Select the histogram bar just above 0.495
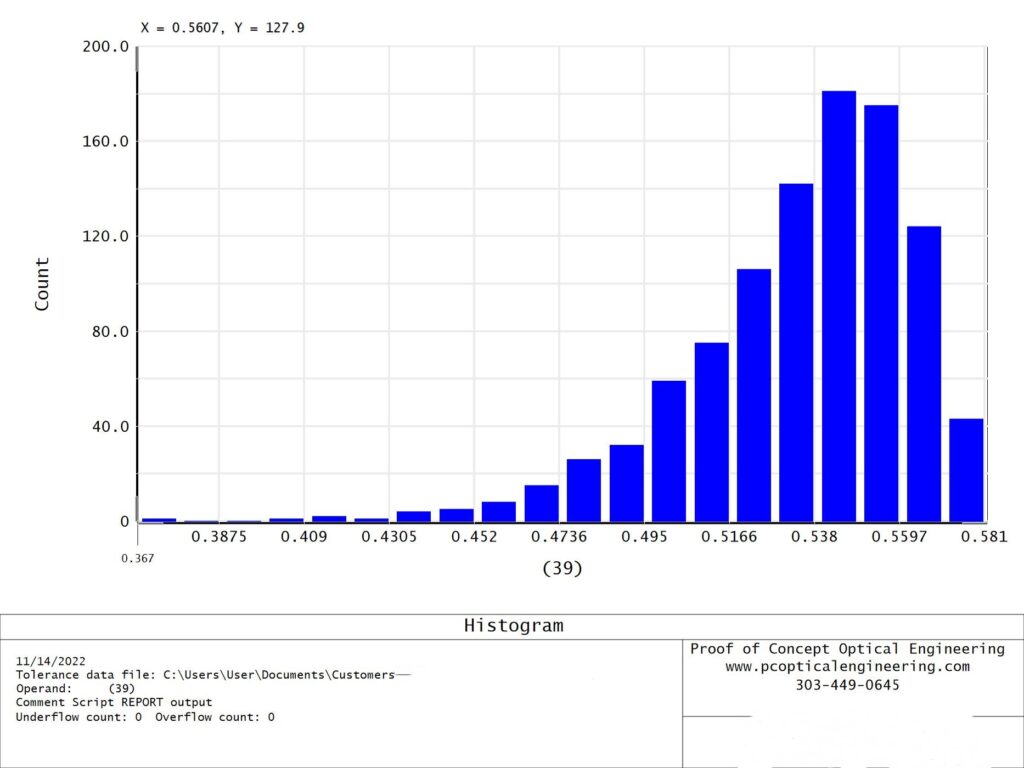The image size is (1024, 768). coord(669,451)
